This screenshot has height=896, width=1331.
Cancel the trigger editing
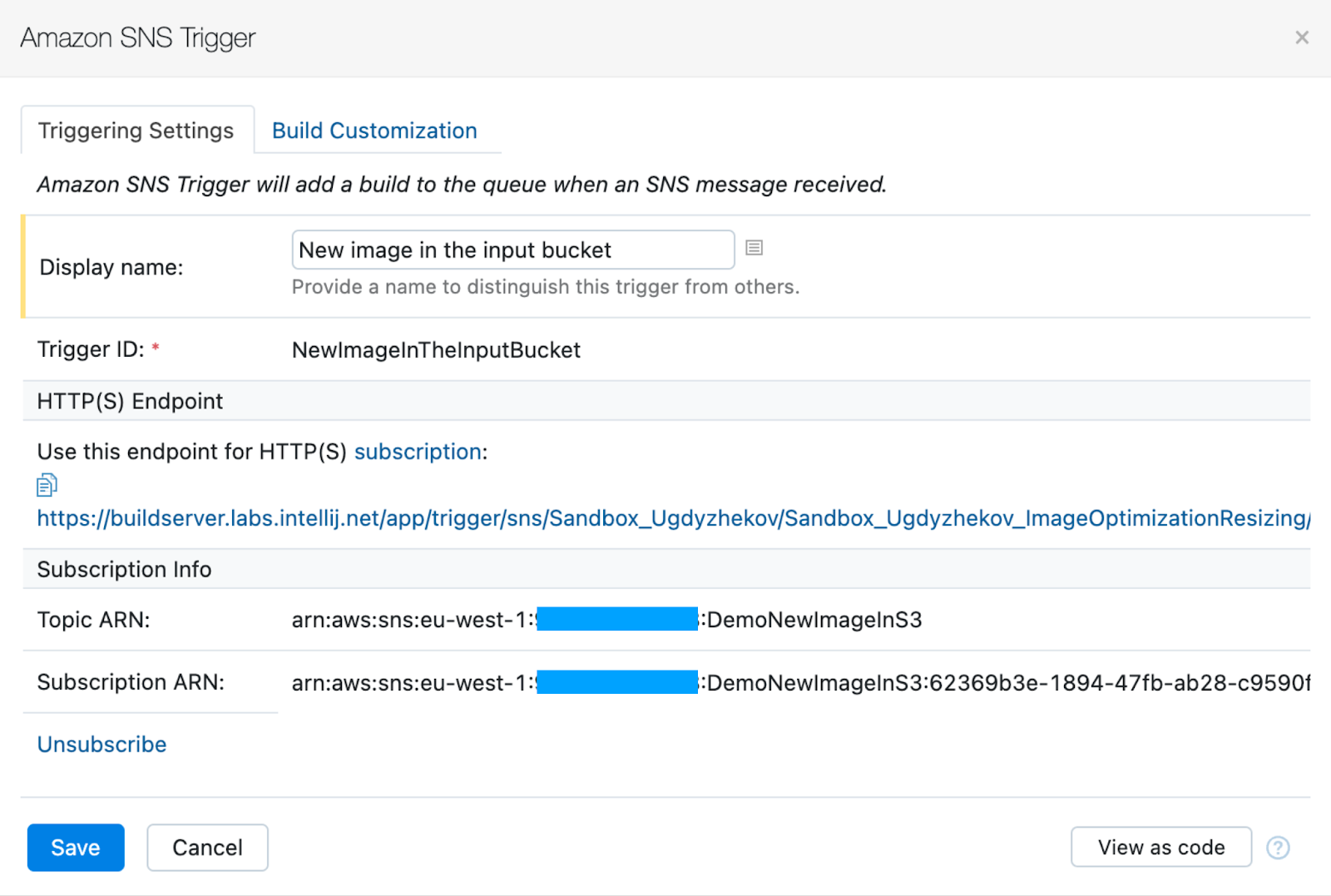207,848
